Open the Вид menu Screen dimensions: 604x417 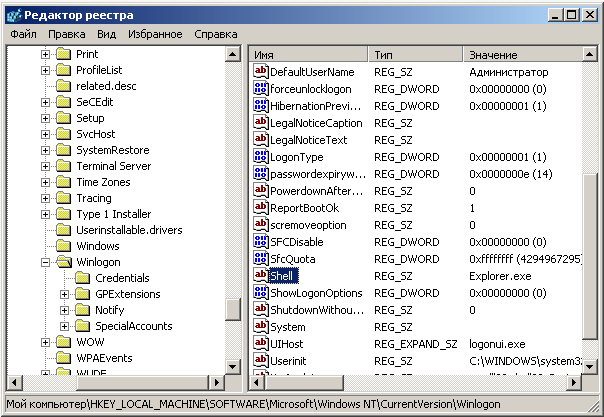pyautogui.click(x=107, y=34)
